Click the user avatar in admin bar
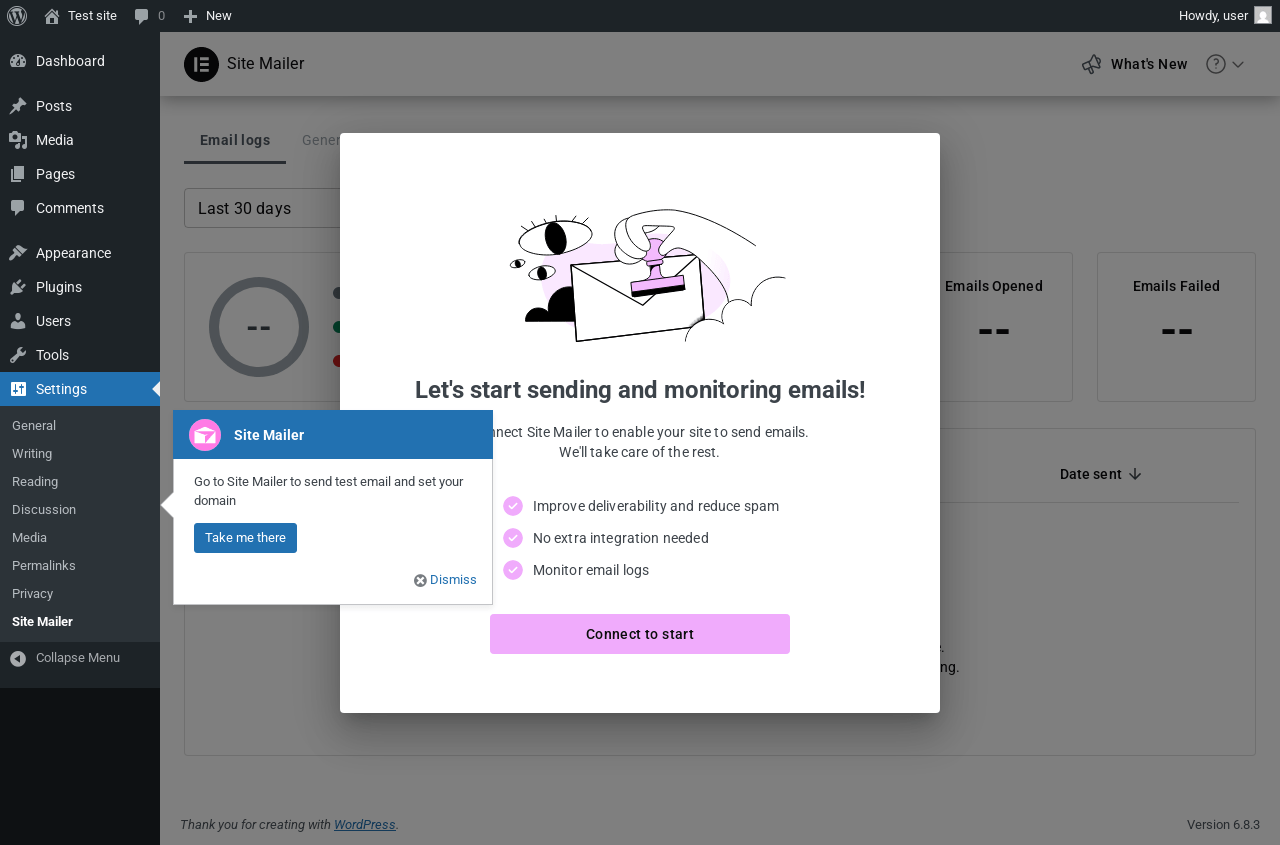This screenshot has height=845, width=1280. pyautogui.click(x=1263, y=16)
